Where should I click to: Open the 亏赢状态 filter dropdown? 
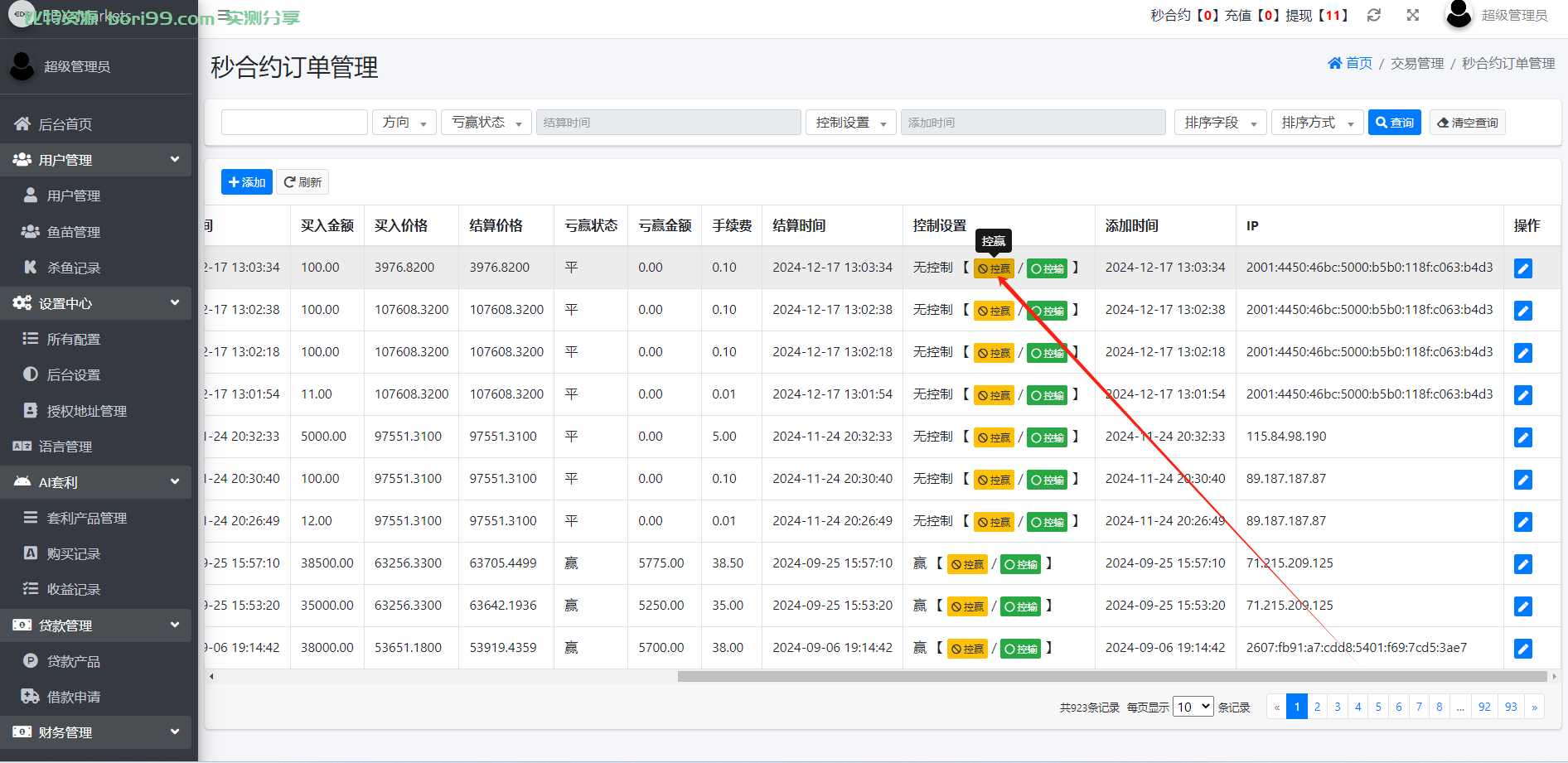tap(486, 123)
